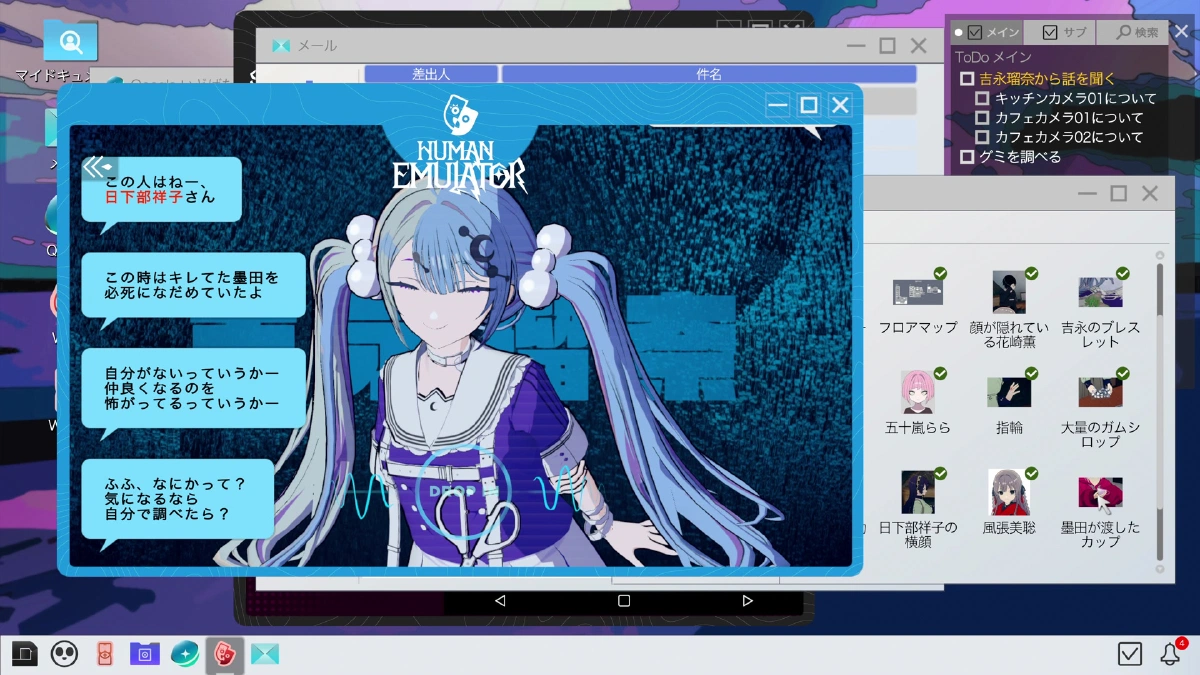Check the カフェカメラ02について box

(982, 137)
